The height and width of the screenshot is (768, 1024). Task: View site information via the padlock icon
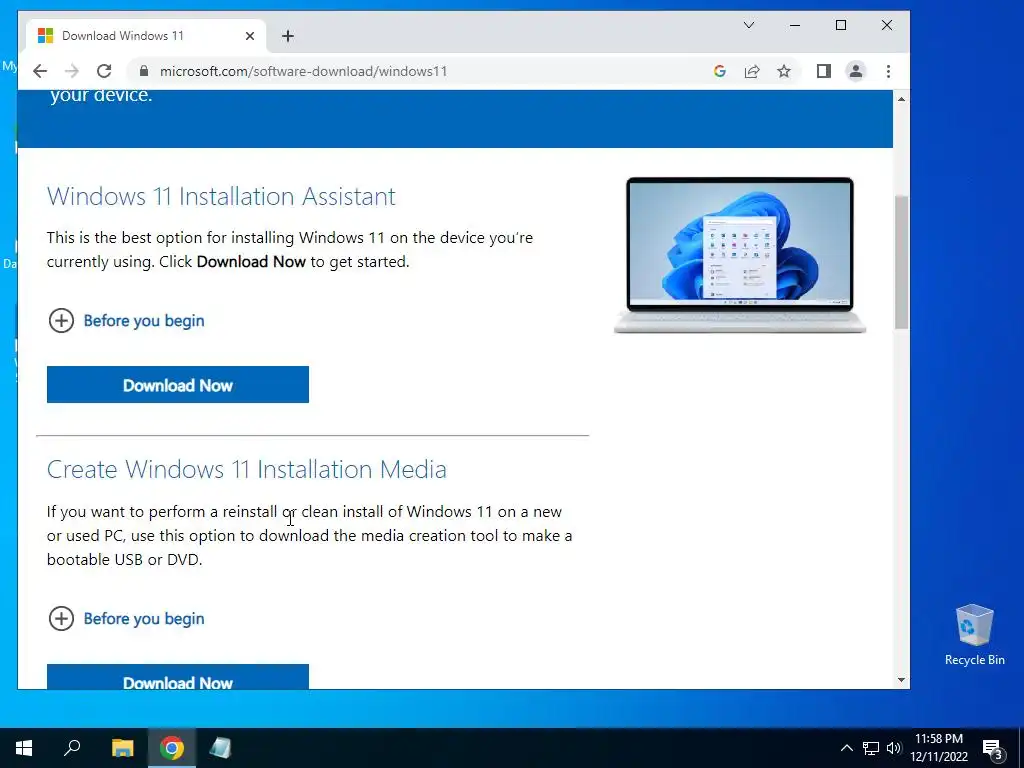click(144, 71)
